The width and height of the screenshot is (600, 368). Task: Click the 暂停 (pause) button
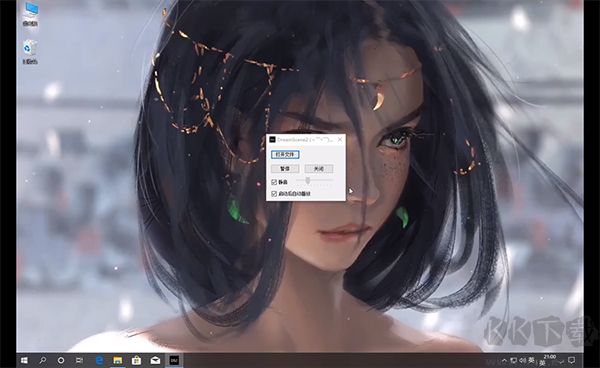coord(285,169)
